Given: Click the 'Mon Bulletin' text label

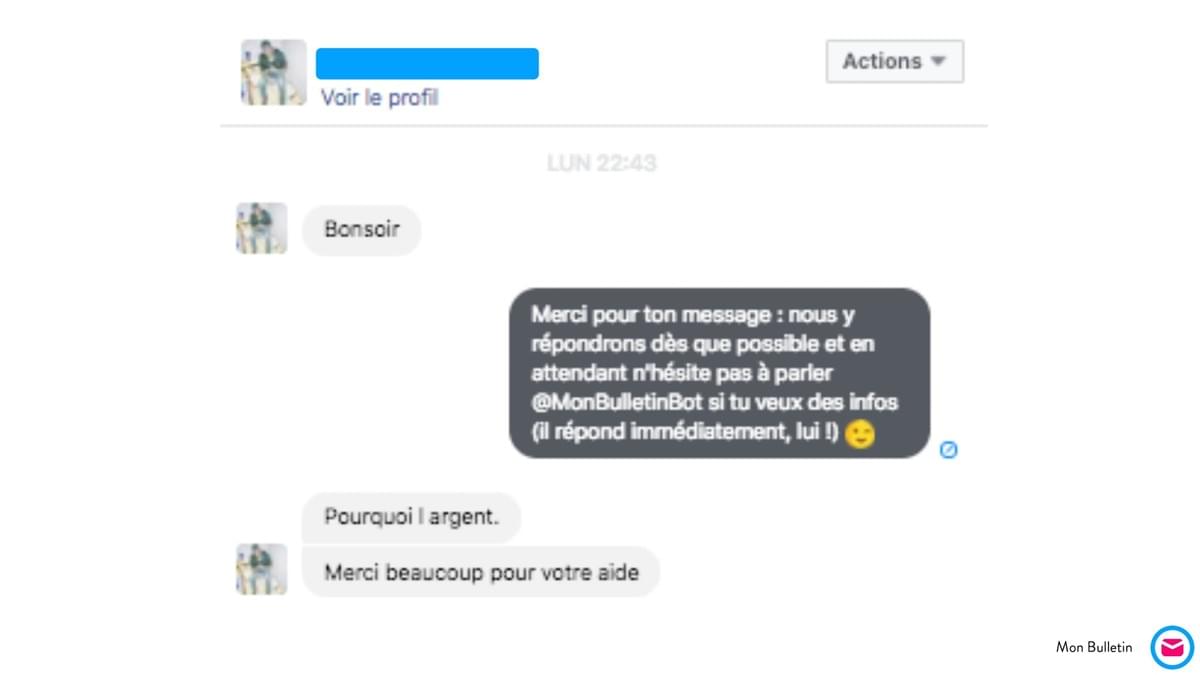Looking at the screenshot, I should [x=1094, y=647].
